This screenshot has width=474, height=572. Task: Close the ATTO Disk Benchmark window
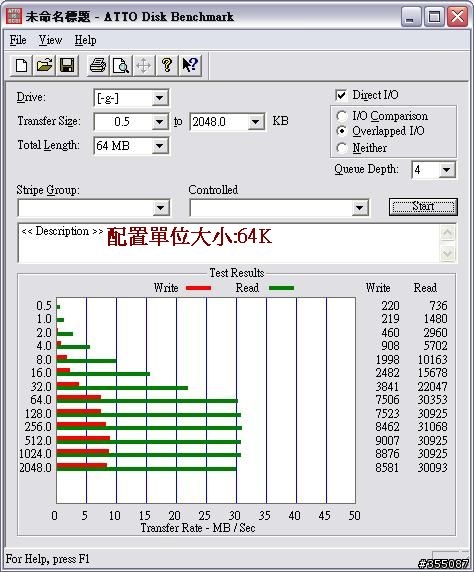click(x=457, y=17)
